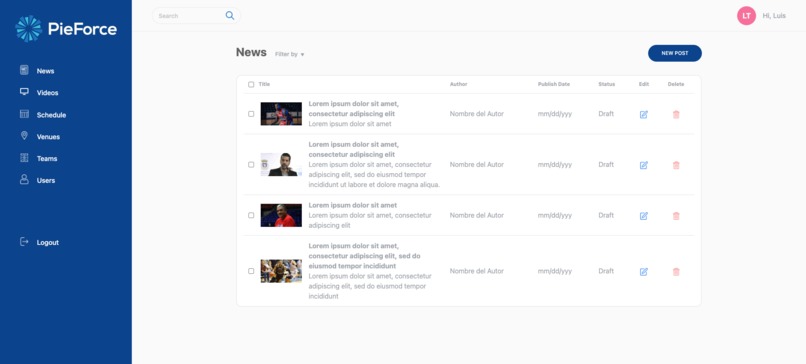Delete the last post in the list
This screenshot has height=364, width=806.
pyautogui.click(x=676, y=271)
